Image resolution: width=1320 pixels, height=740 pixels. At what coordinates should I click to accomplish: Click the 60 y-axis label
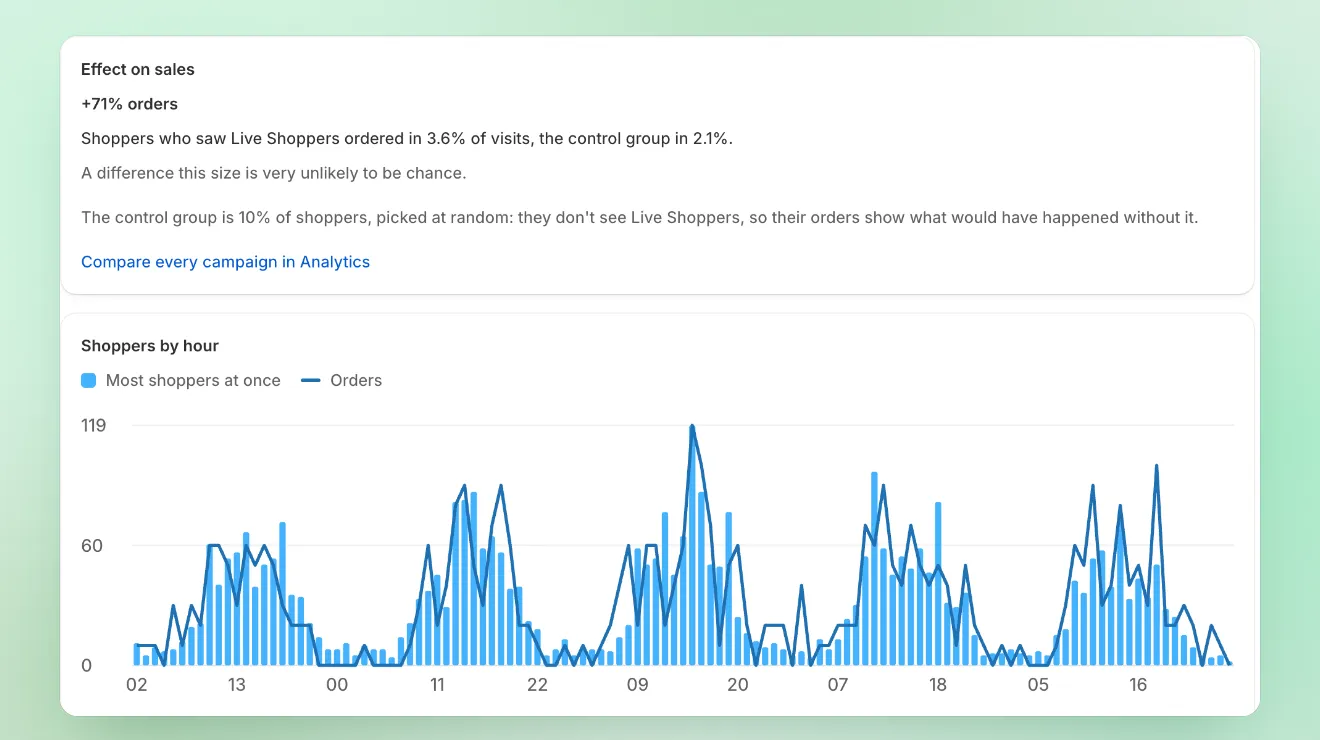click(92, 546)
